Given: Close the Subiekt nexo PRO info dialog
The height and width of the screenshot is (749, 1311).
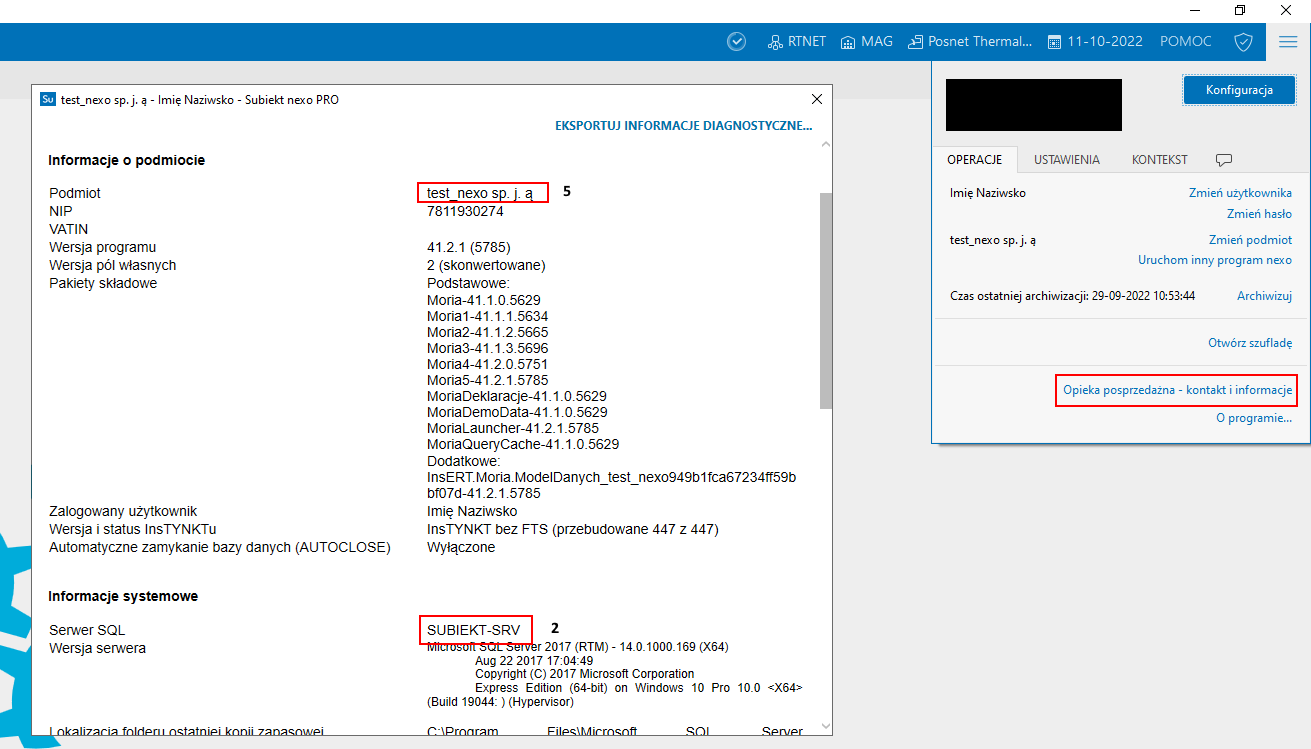Looking at the screenshot, I should 817,99.
